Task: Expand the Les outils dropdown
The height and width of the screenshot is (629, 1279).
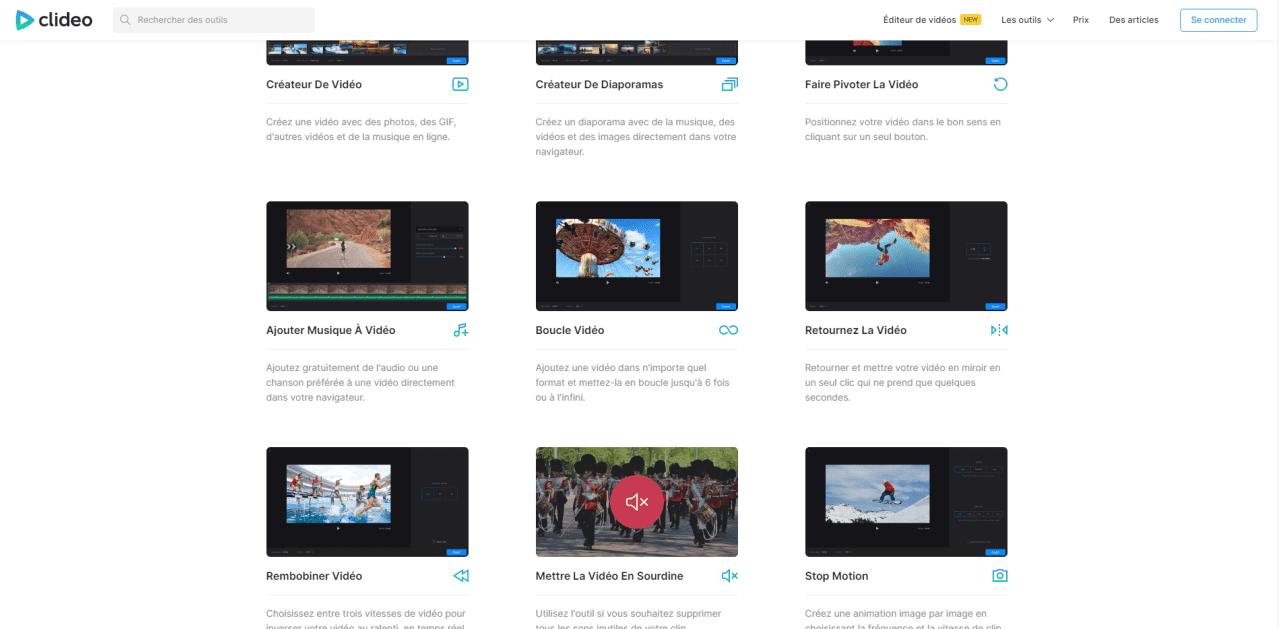Action: click(x=1026, y=19)
